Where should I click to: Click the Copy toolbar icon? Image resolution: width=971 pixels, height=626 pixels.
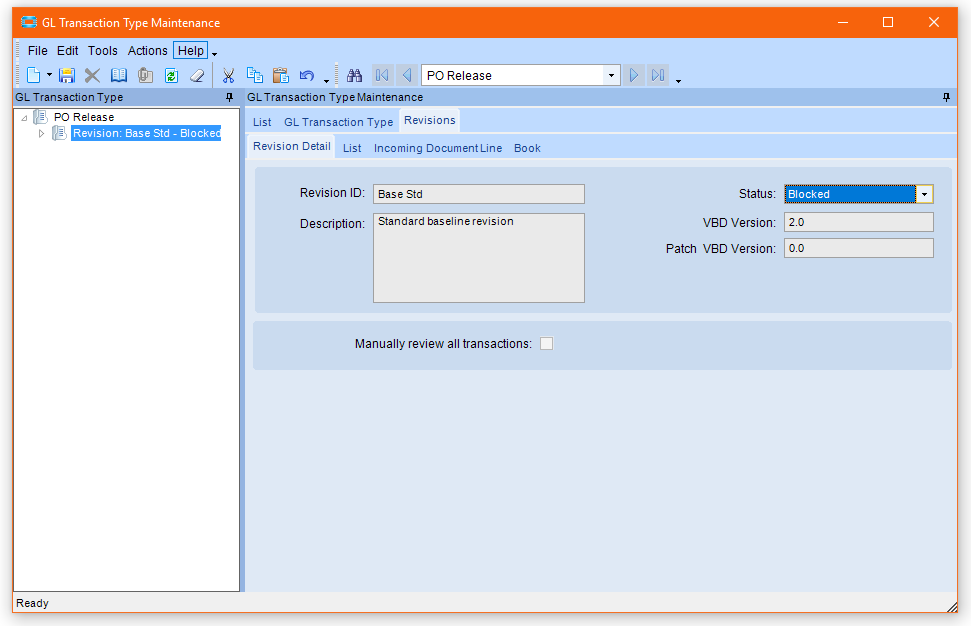[255, 75]
